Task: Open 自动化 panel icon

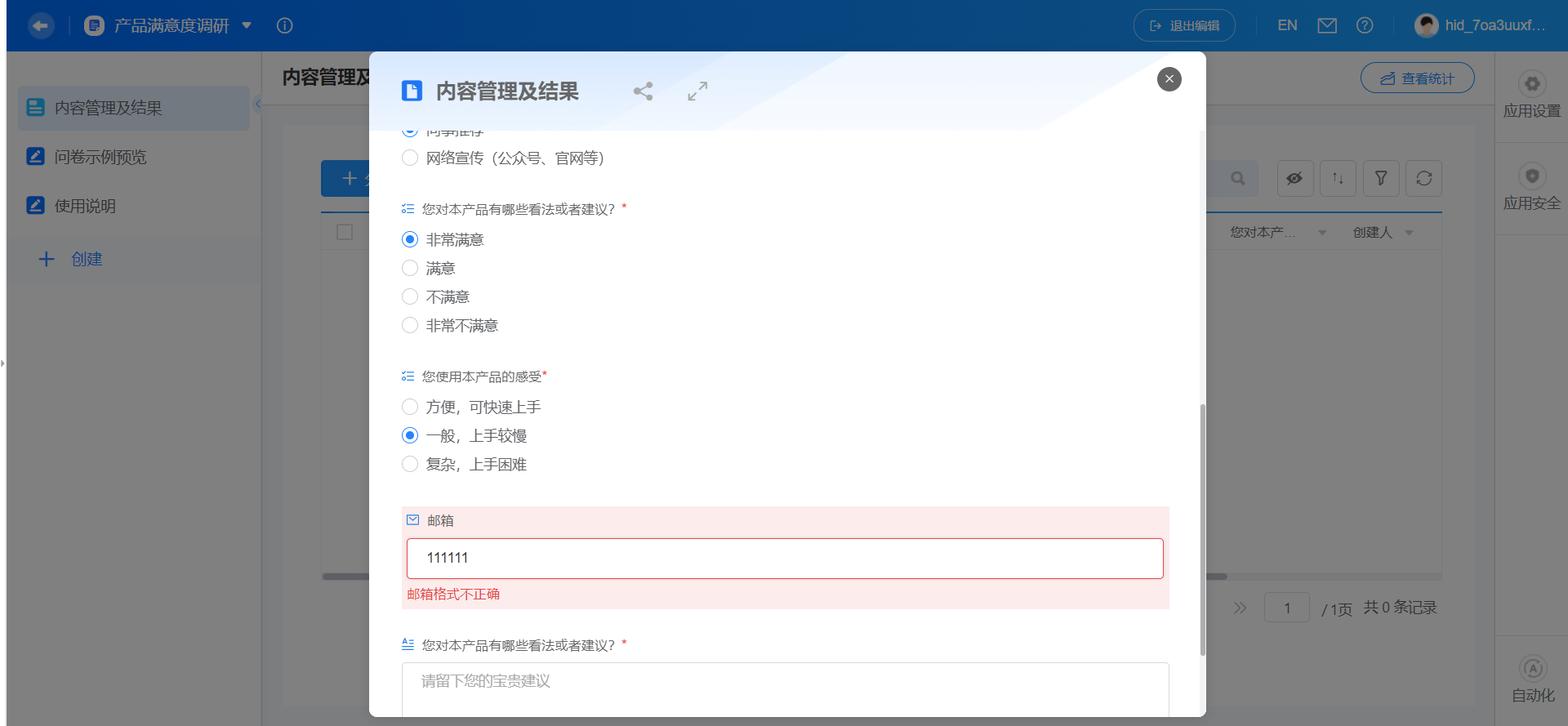Action: 1532,668
